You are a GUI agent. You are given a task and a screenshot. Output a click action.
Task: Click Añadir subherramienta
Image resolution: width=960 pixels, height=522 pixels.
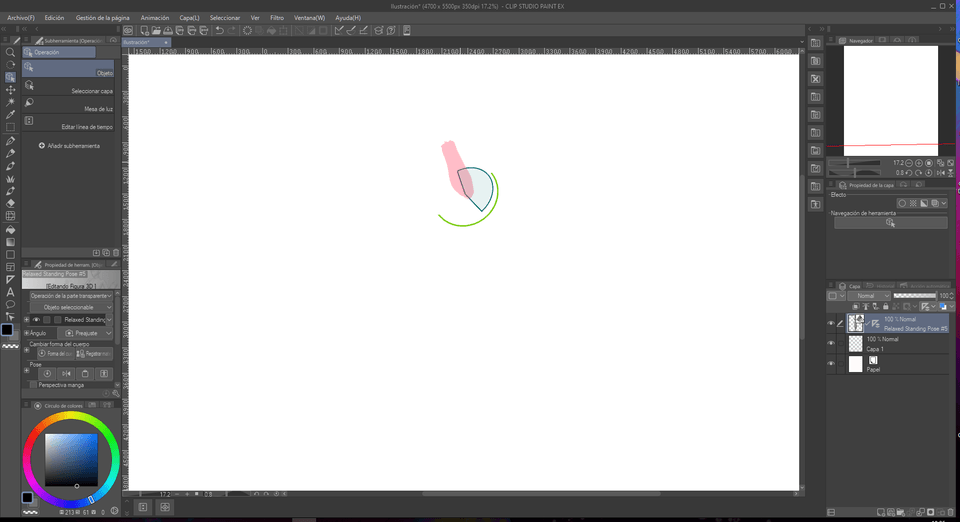(69, 146)
